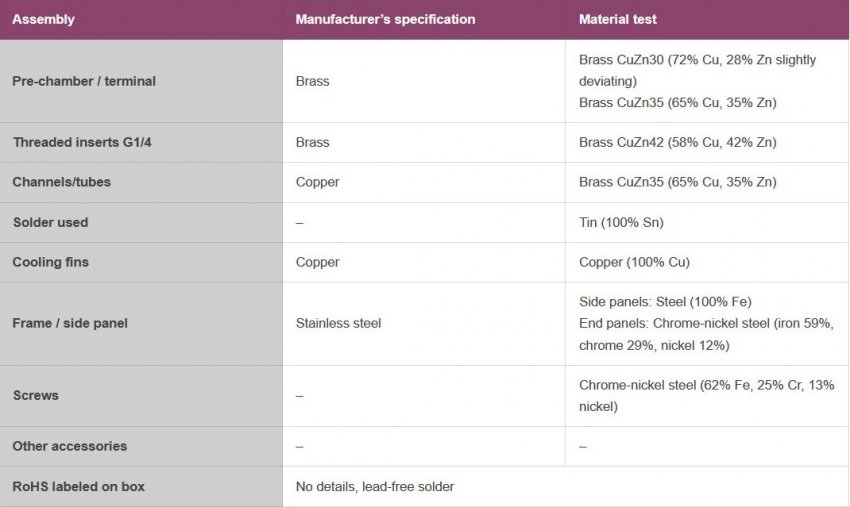Click the Side panels: Steel (100% Fe) text
Image resolution: width=850 pixels, height=507 pixels.
[665, 301]
